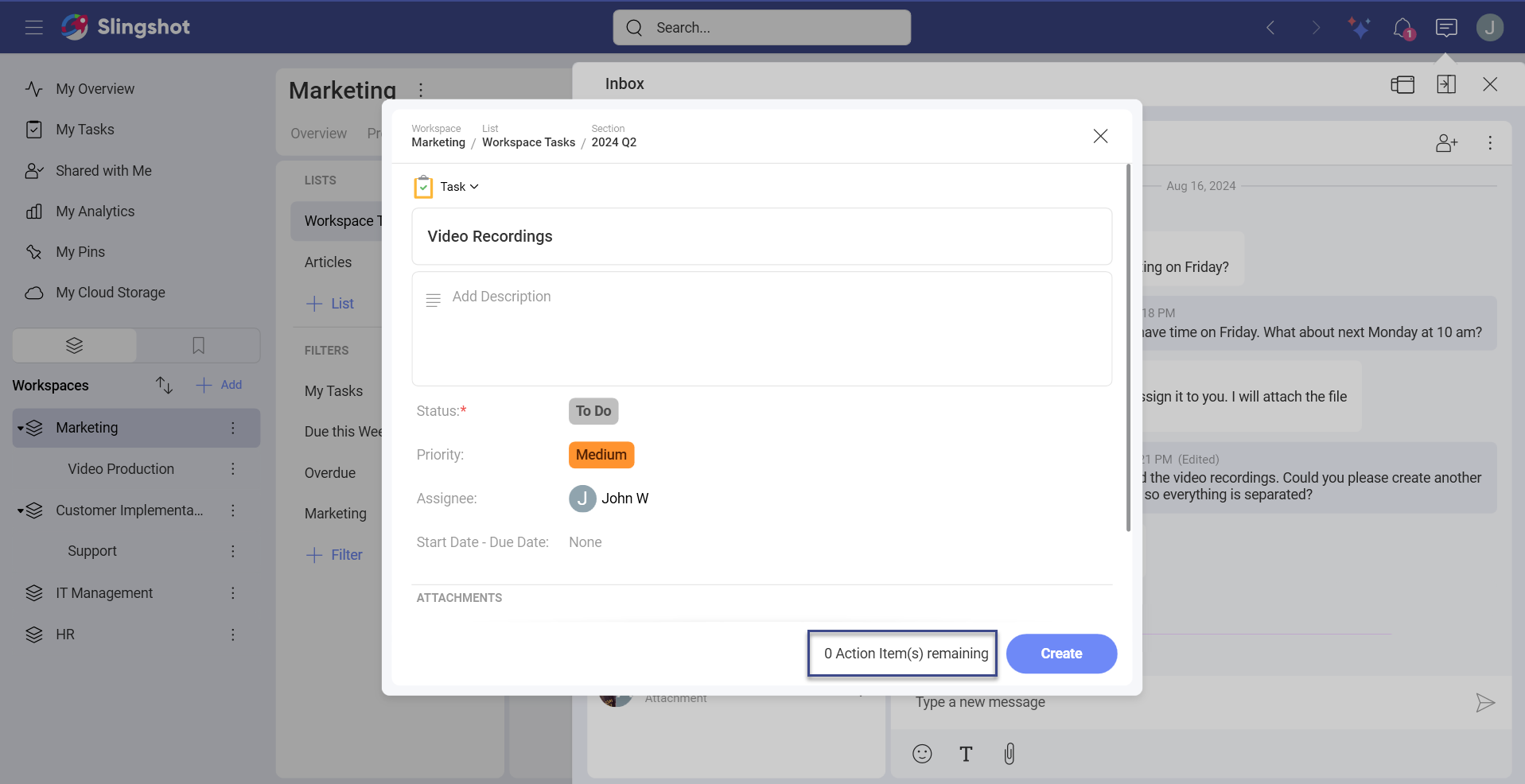Change the To Do status
Viewport: 1525px width, 784px height.
pyautogui.click(x=593, y=411)
